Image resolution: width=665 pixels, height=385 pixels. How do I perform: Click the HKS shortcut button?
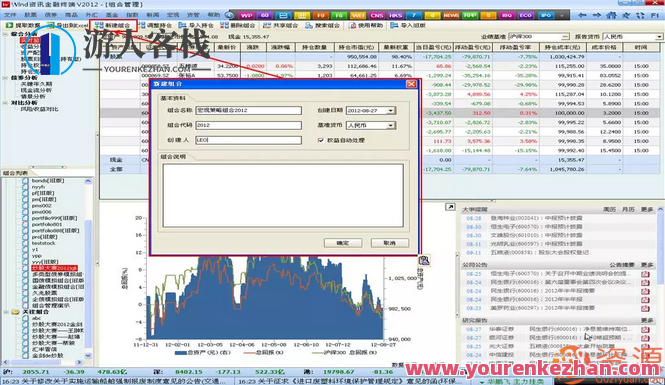[x=395, y=15]
